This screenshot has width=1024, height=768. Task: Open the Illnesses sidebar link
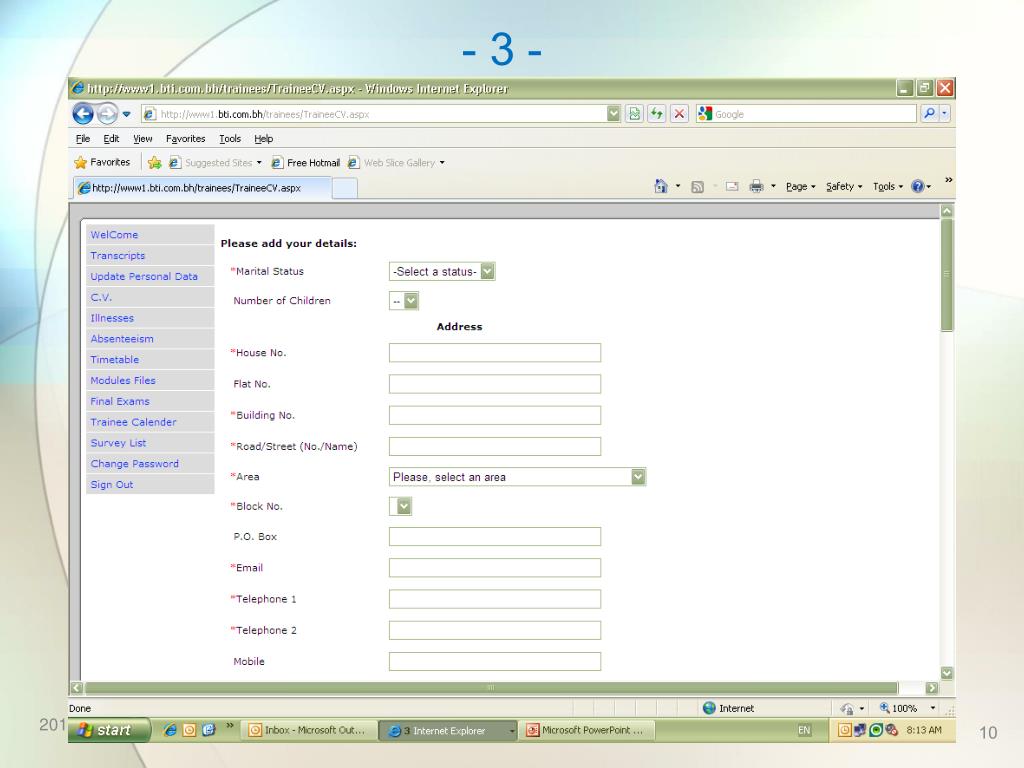pyautogui.click(x=112, y=318)
